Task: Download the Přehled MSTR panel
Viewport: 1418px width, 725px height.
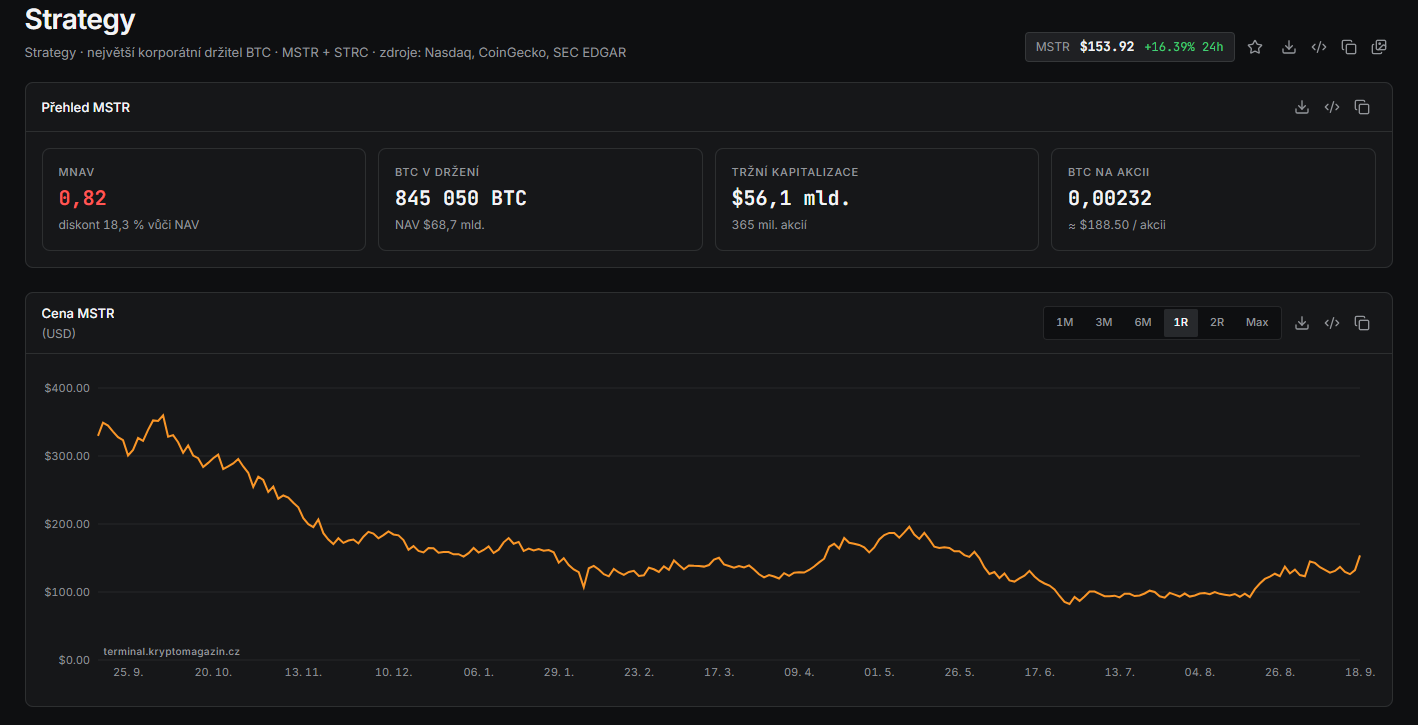Action: coord(1302,107)
